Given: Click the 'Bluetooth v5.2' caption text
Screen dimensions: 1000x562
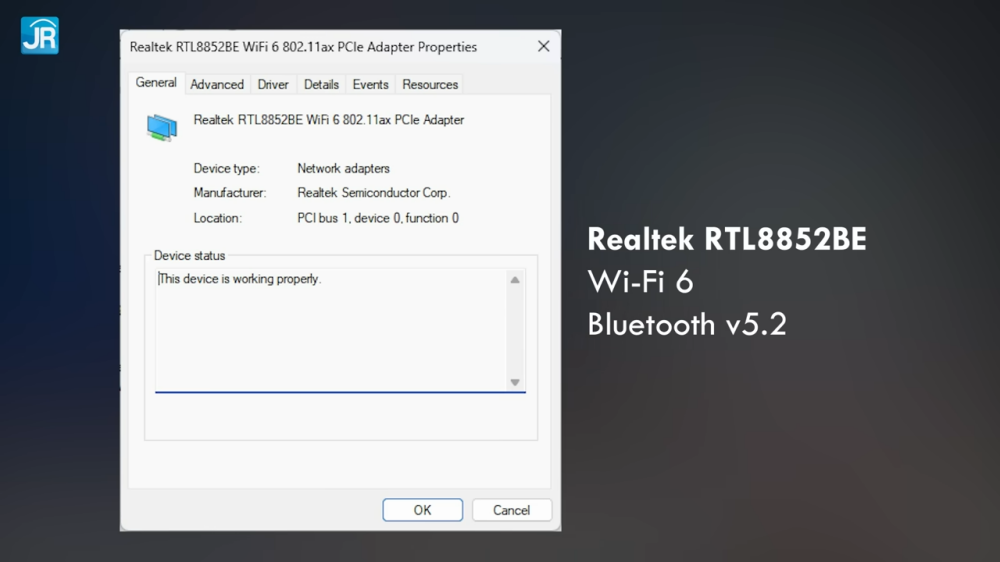Looking at the screenshot, I should click(x=687, y=325).
